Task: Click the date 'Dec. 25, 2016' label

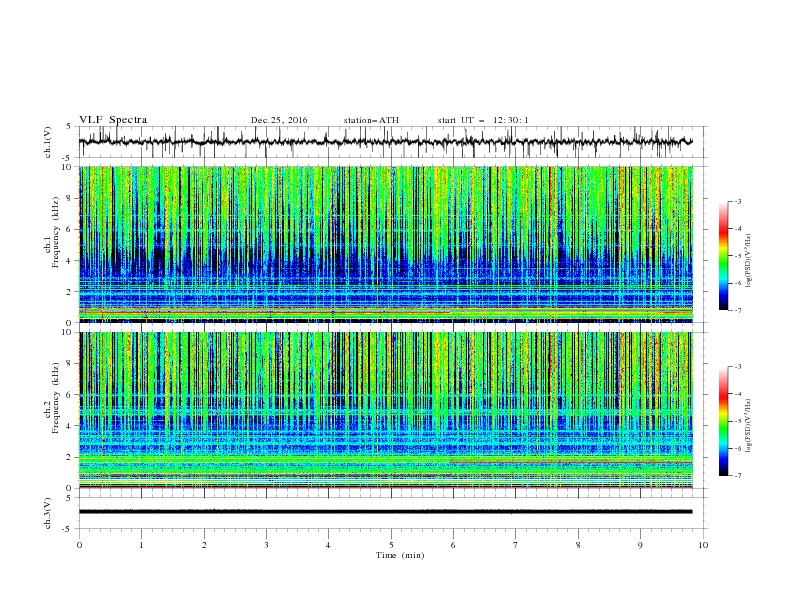Action: coord(279,120)
